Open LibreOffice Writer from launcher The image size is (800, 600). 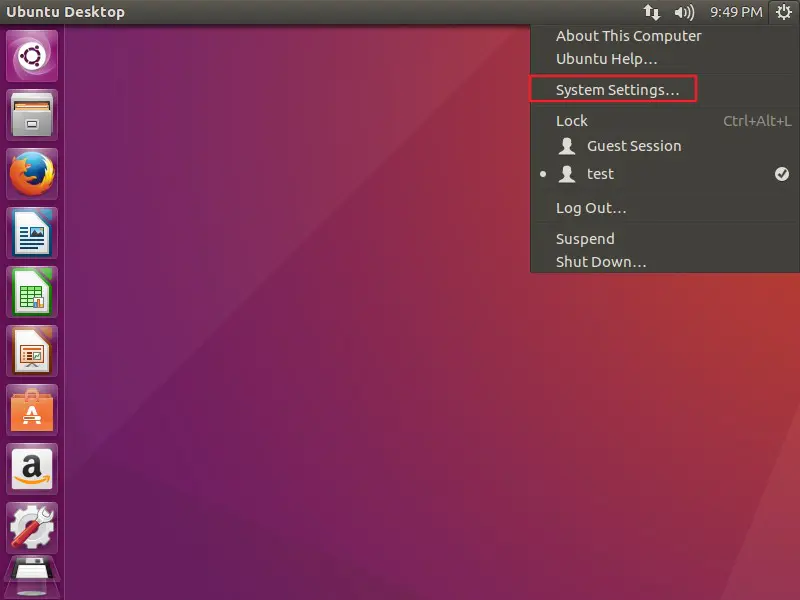click(32, 233)
